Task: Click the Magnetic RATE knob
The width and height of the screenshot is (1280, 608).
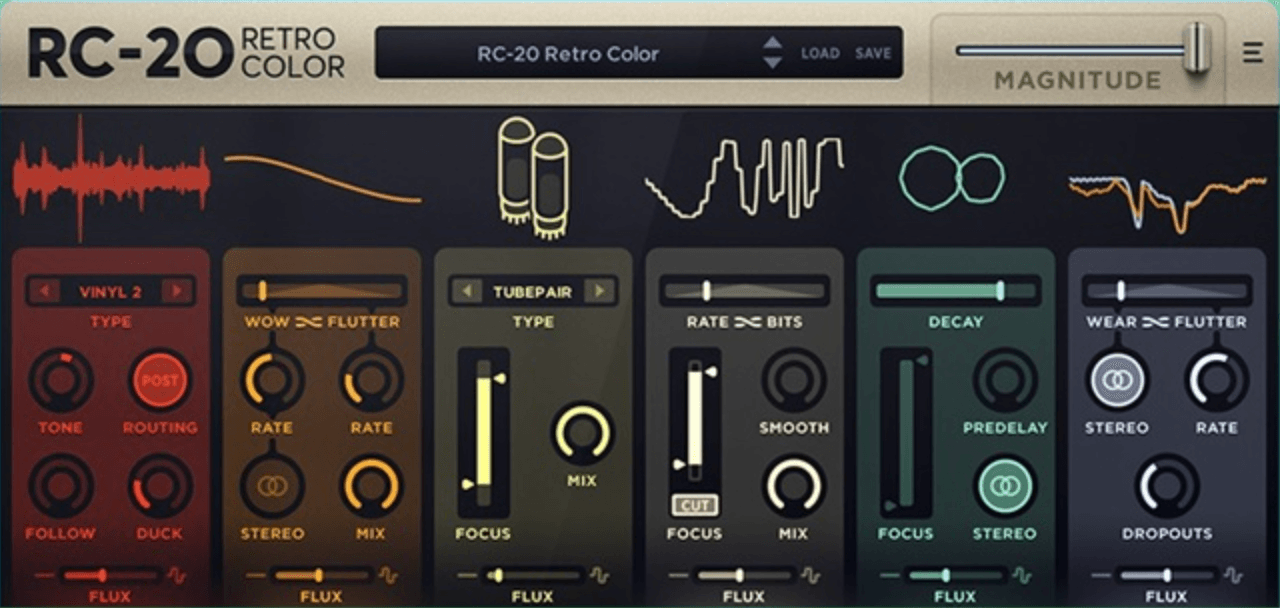Action: 1216,381
